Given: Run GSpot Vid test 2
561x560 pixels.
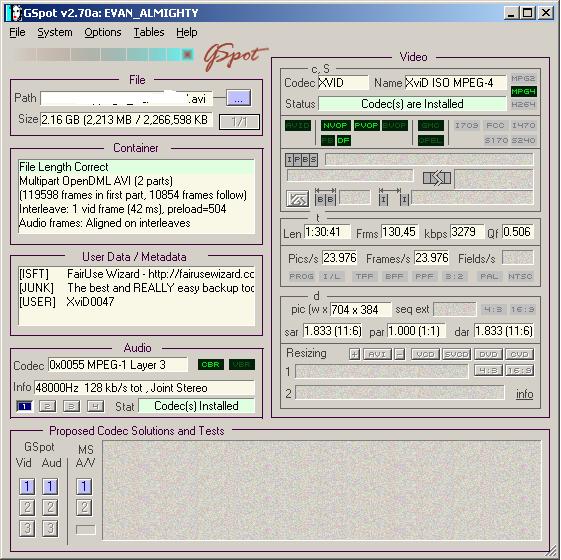Looking at the screenshot, I should pyautogui.click(x=26, y=507).
